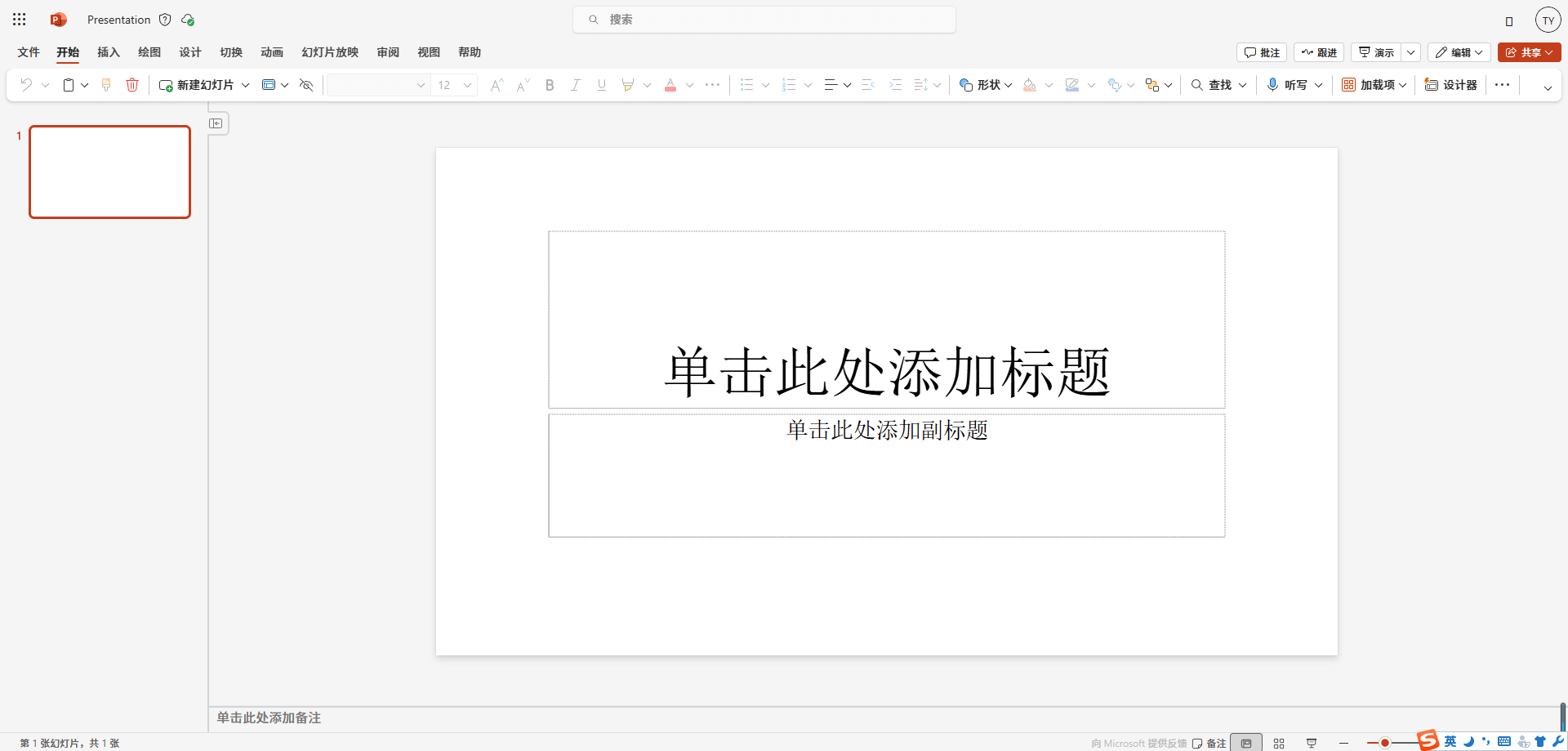Viewport: 1568px width, 751px height.
Task: Switch to normal view in status bar
Action: 1246,743
